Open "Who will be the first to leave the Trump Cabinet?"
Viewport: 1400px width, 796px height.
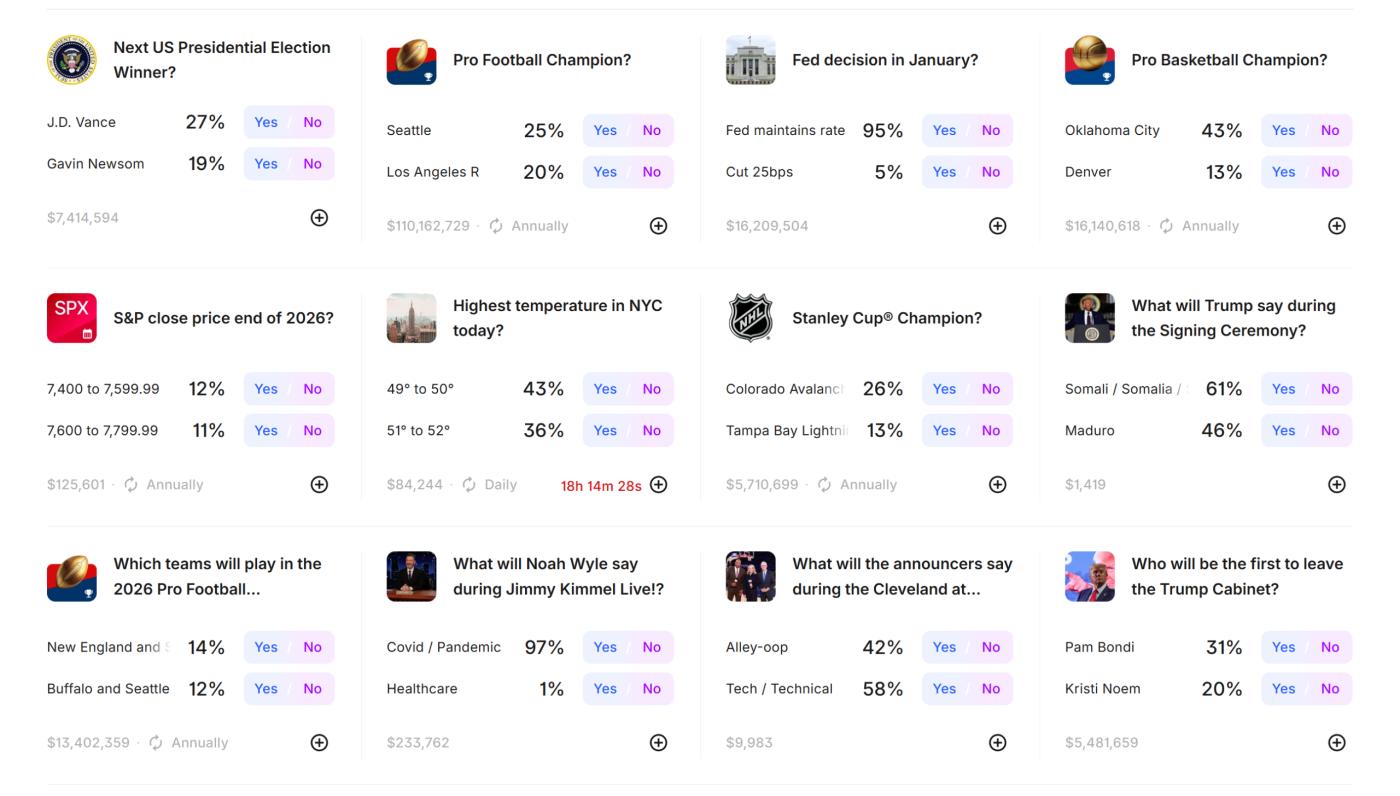[1236, 576]
